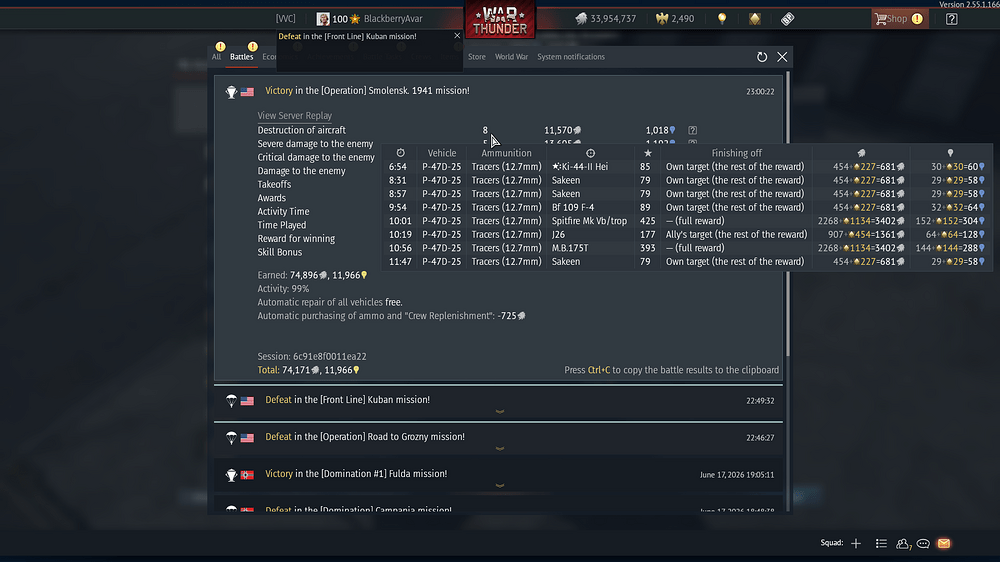The width and height of the screenshot is (1000, 562).
Task: Click the Activity Time row label
Action: (x=283, y=211)
